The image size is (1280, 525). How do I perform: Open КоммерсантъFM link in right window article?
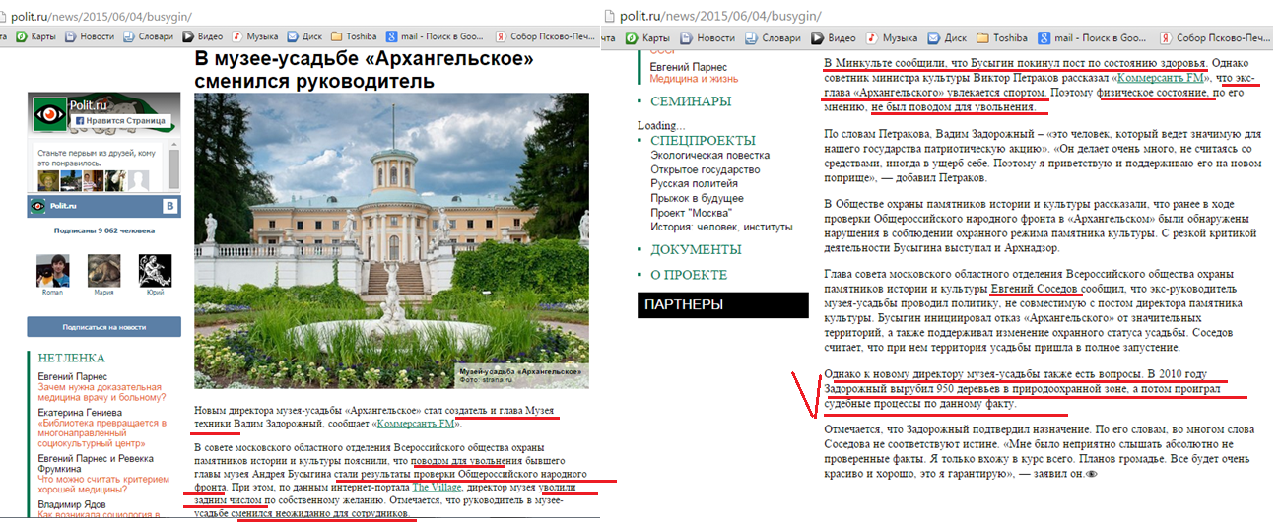point(1159,77)
